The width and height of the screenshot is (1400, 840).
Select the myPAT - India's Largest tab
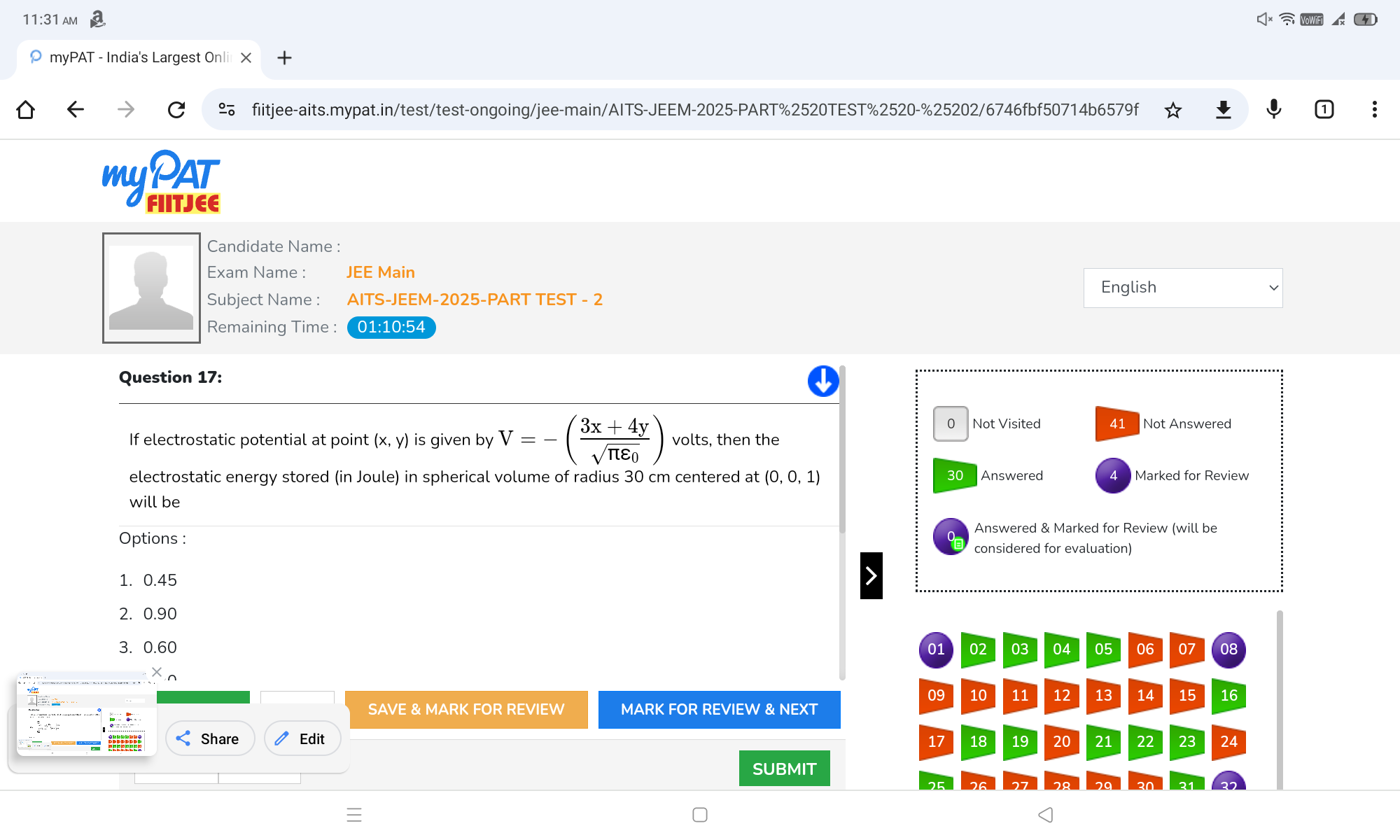[139, 58]
